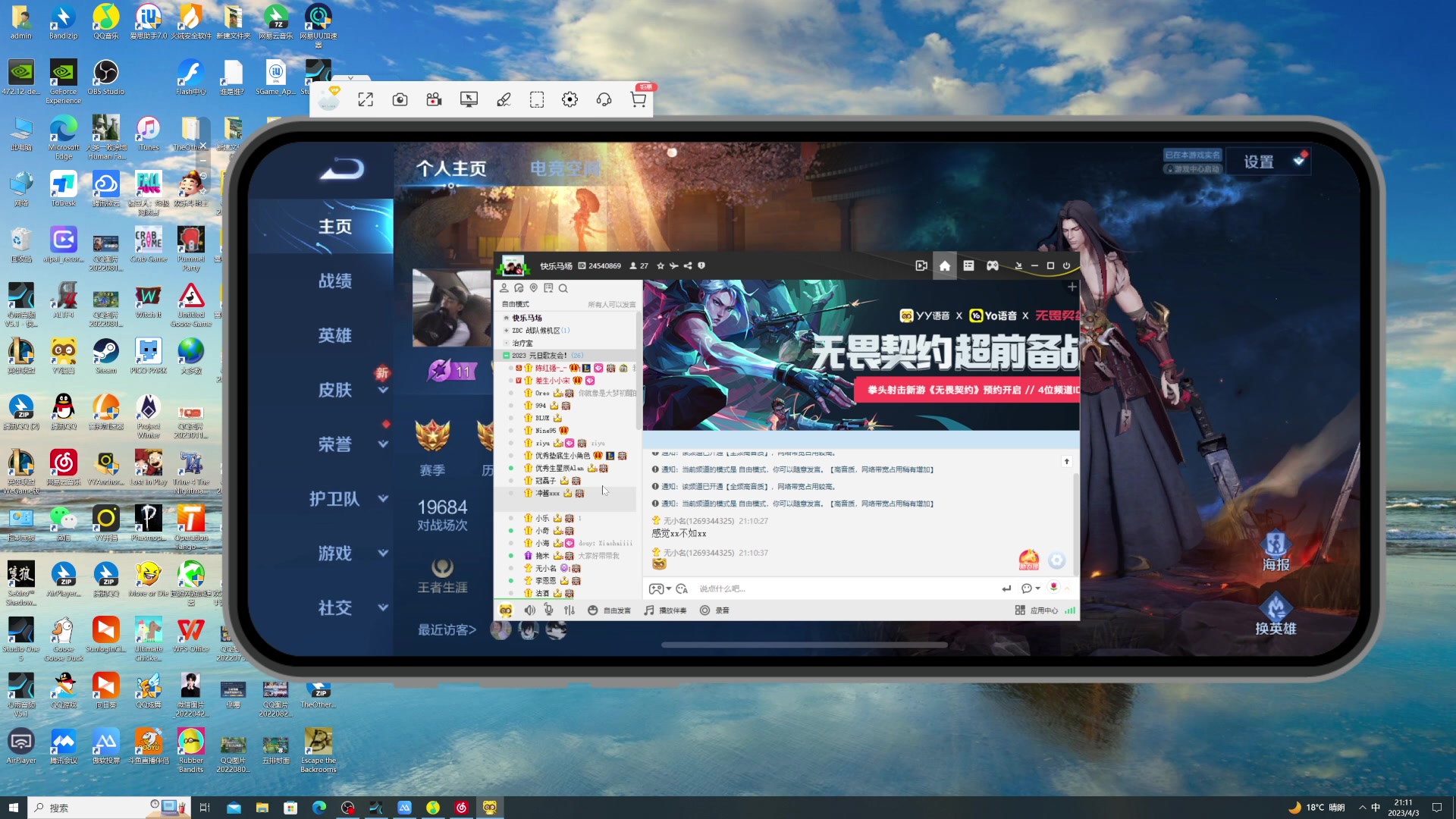Expand the 皮肤 menu chevron

(x=383, y=391)
